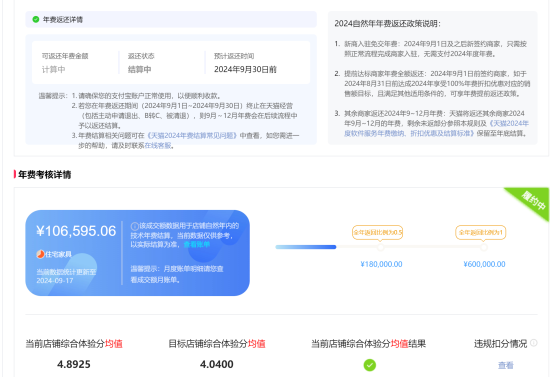Click the info icon in the blue card
This screenshot has width=550, height=377.
click(x=135, y=226)
